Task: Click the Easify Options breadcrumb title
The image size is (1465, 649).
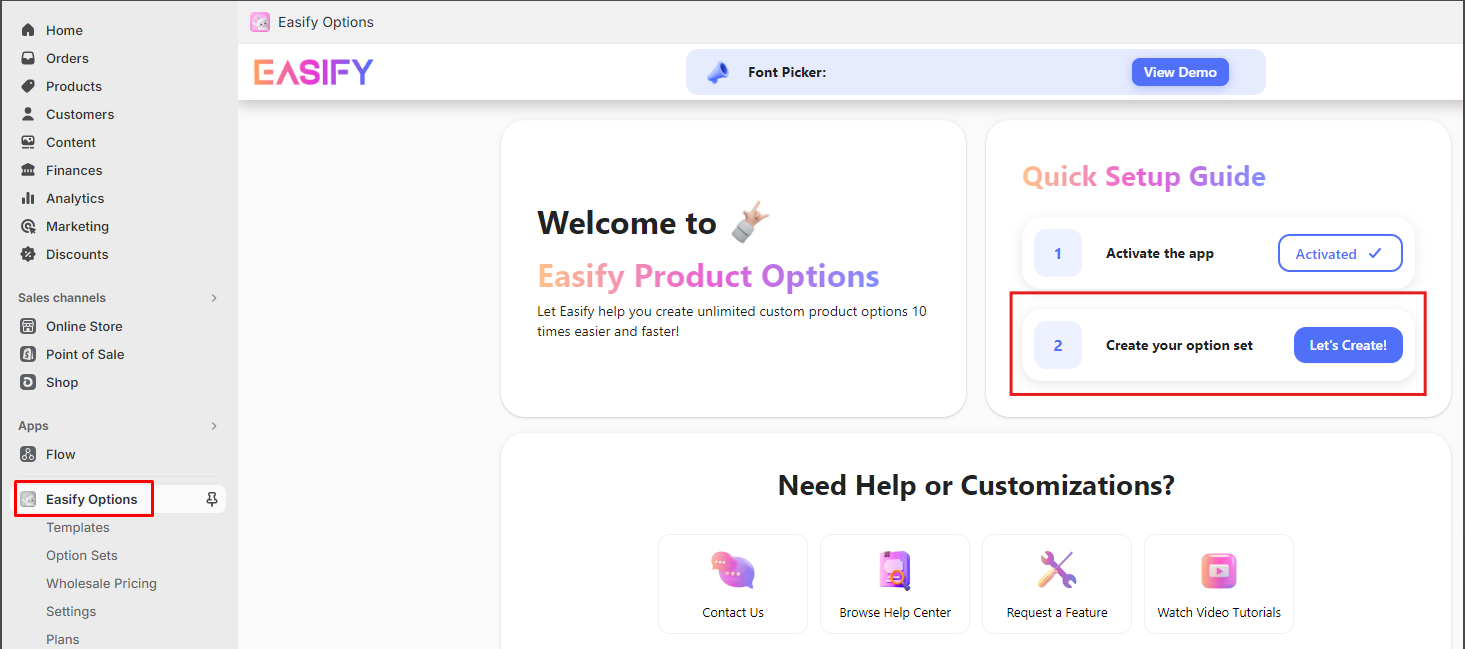Action: [324, 21]
